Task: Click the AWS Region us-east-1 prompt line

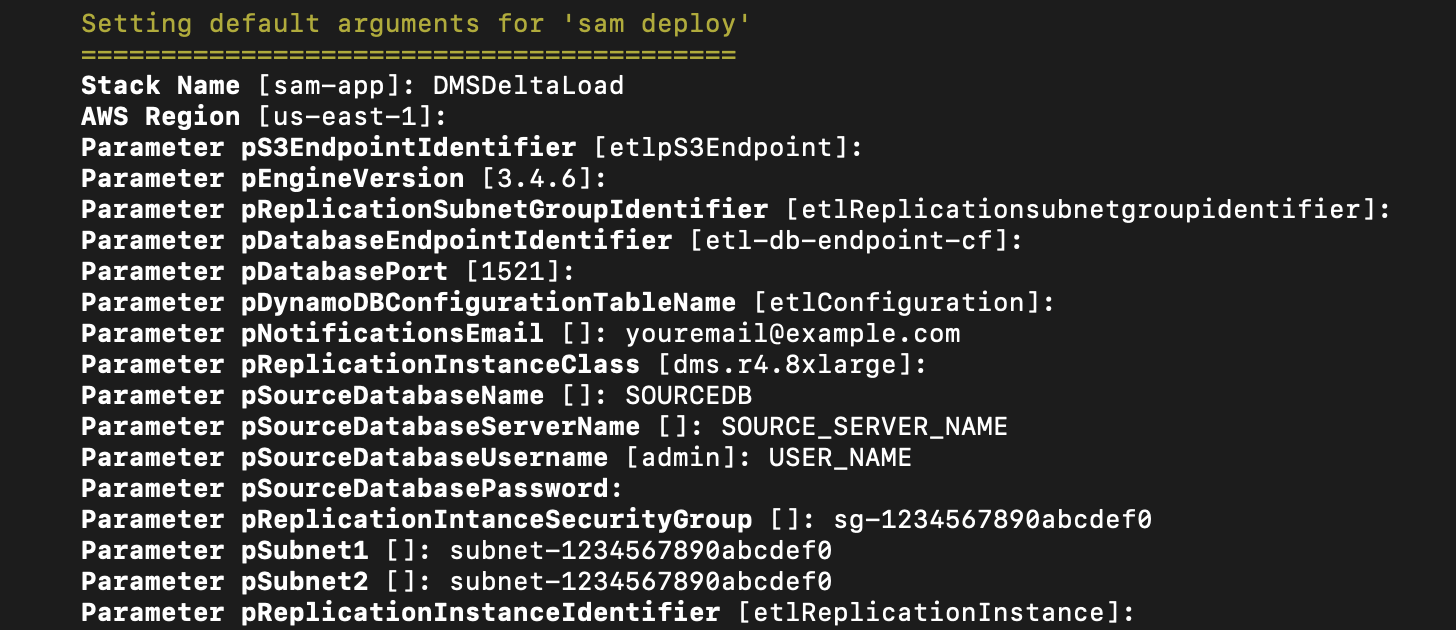Action: (264, 117)
